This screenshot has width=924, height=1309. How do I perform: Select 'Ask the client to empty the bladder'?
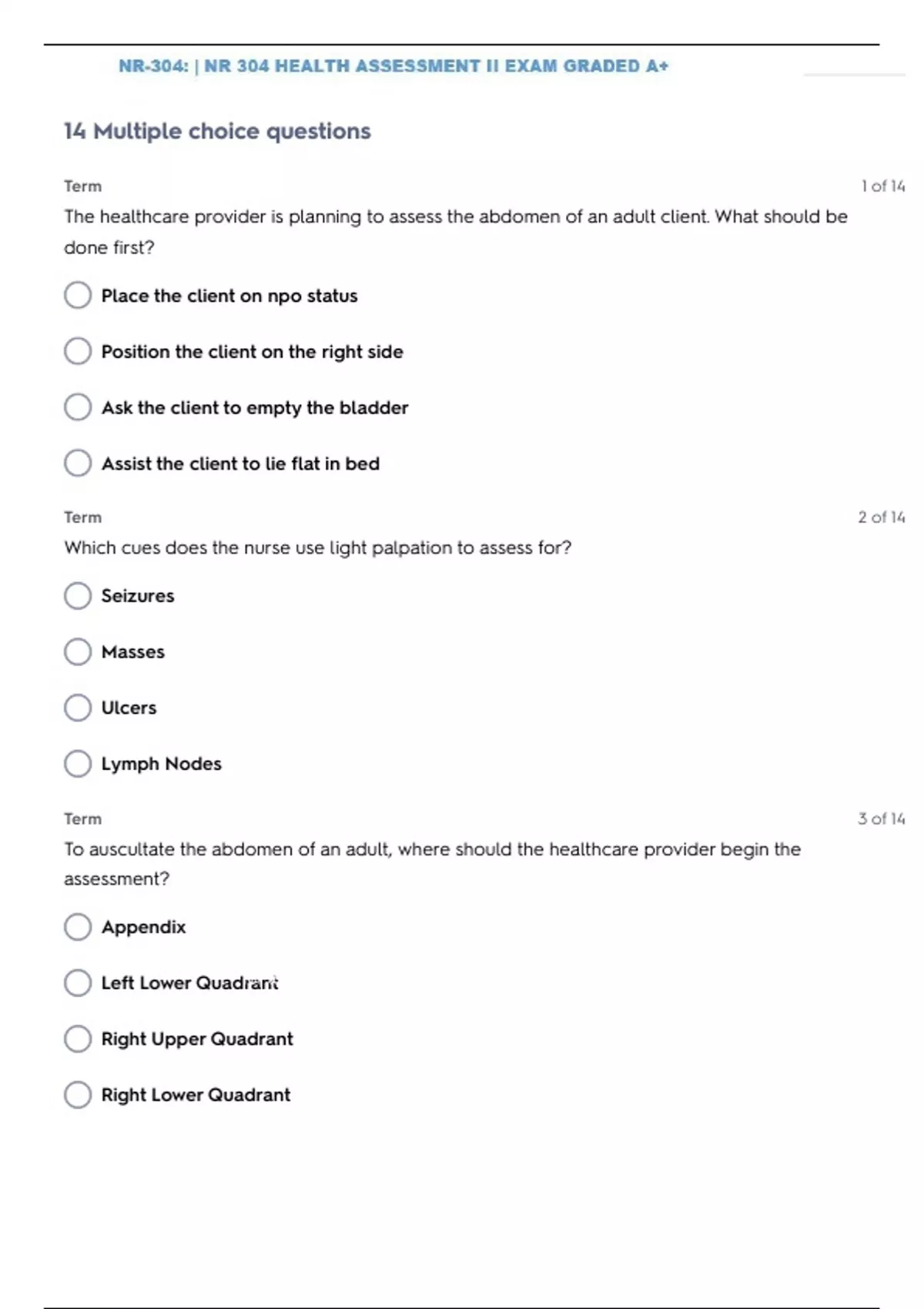tap(78, 407)
